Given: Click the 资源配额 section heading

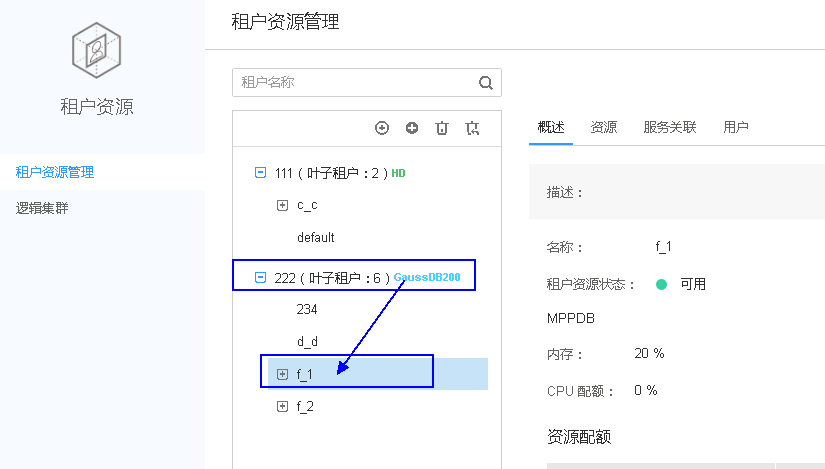Looking at the screenshot, I should 579,437.
